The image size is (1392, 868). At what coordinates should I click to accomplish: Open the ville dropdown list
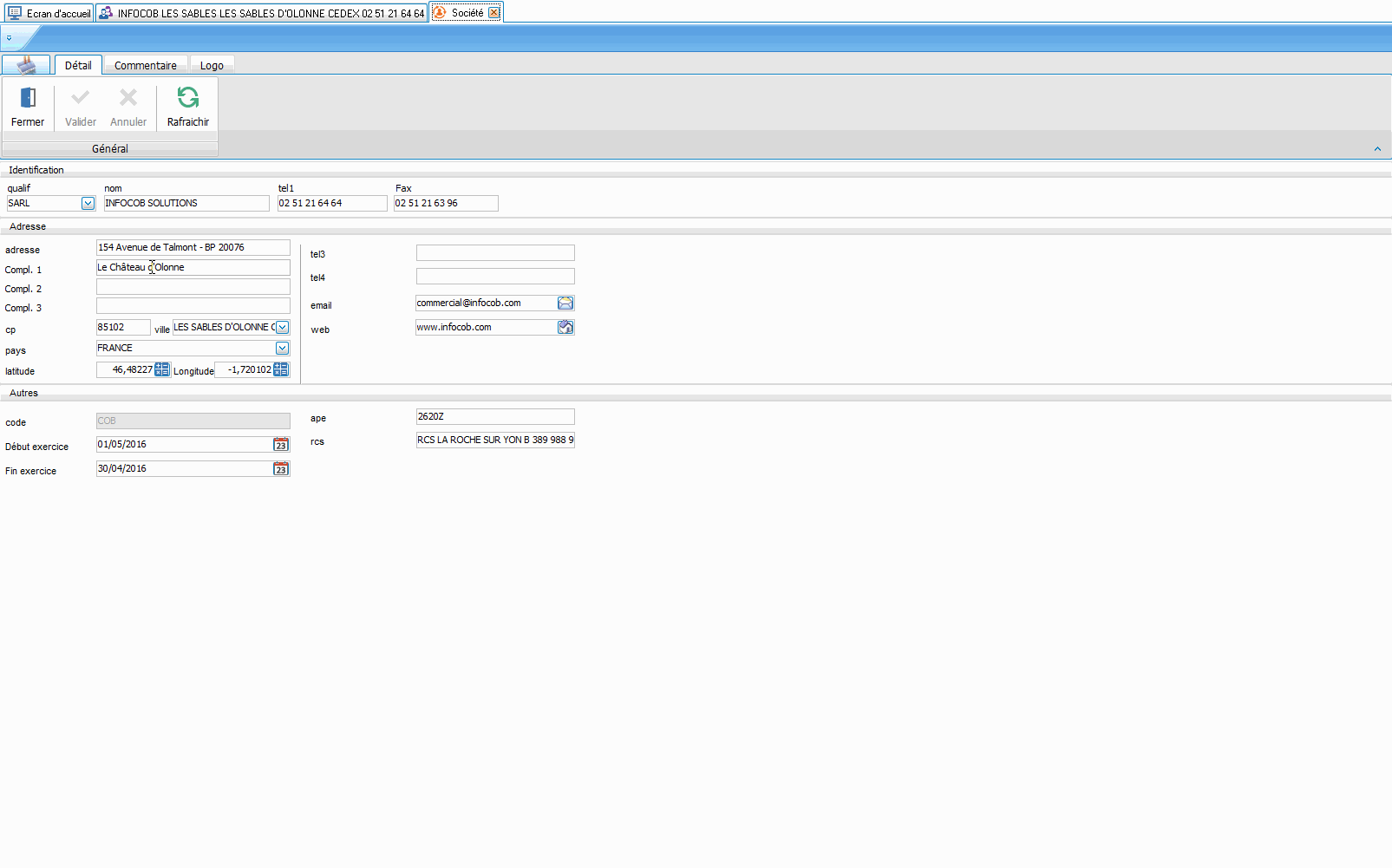(282, 327)
